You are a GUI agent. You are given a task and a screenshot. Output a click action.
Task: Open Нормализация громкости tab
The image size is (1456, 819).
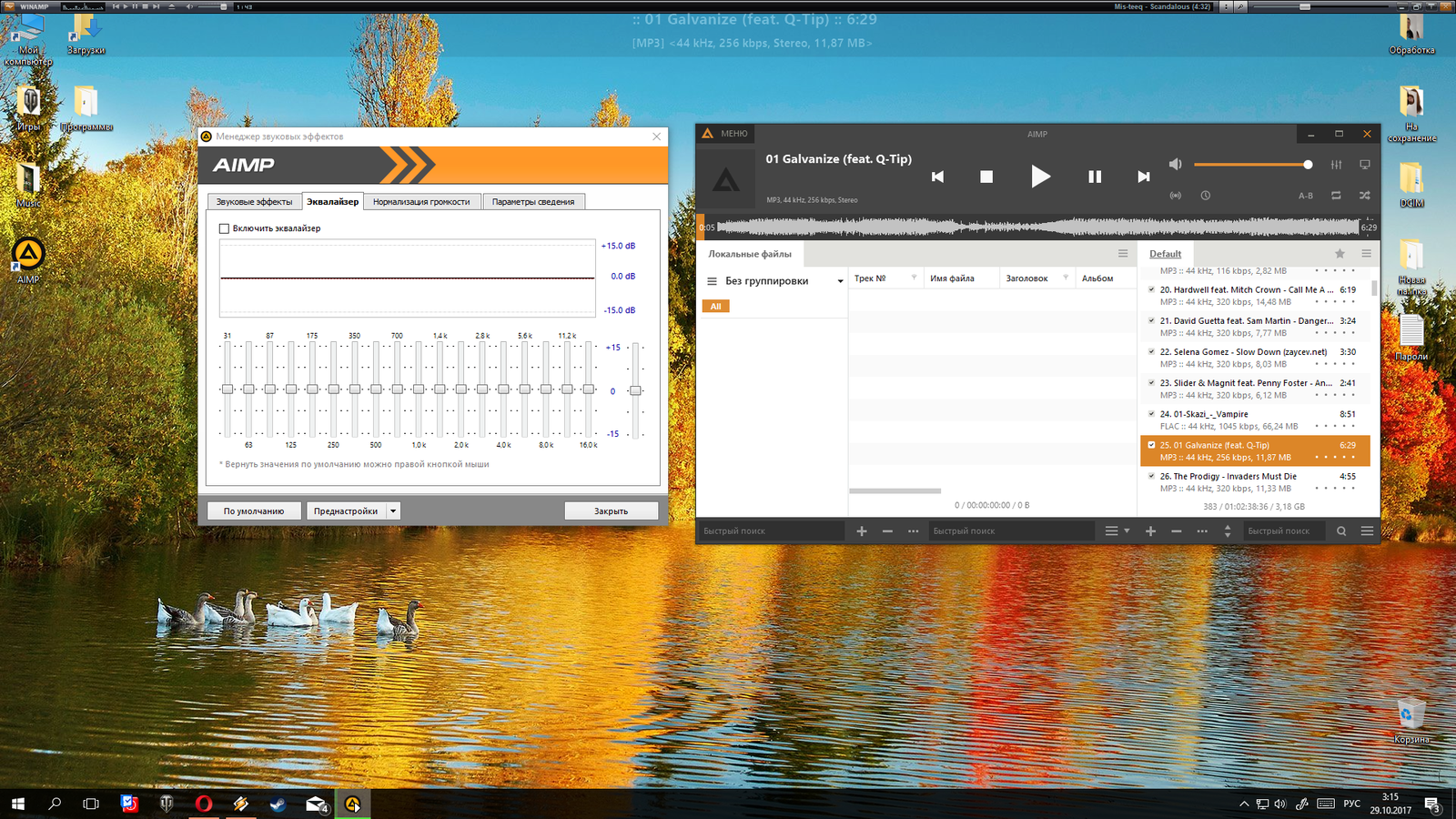tap(421, 202)
